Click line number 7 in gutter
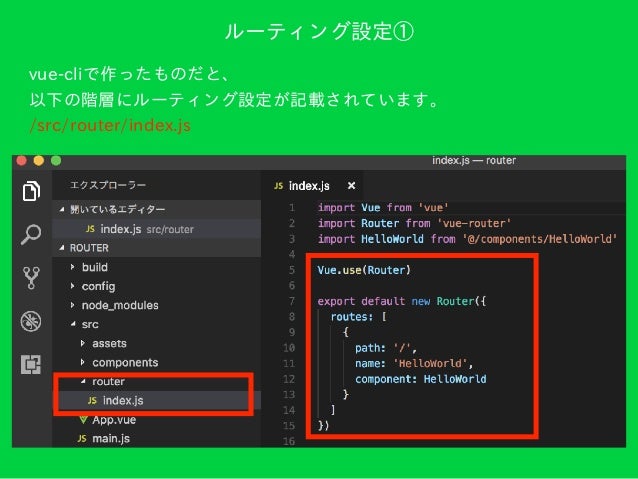The image size is (638, 479). [x=292, y=301]
